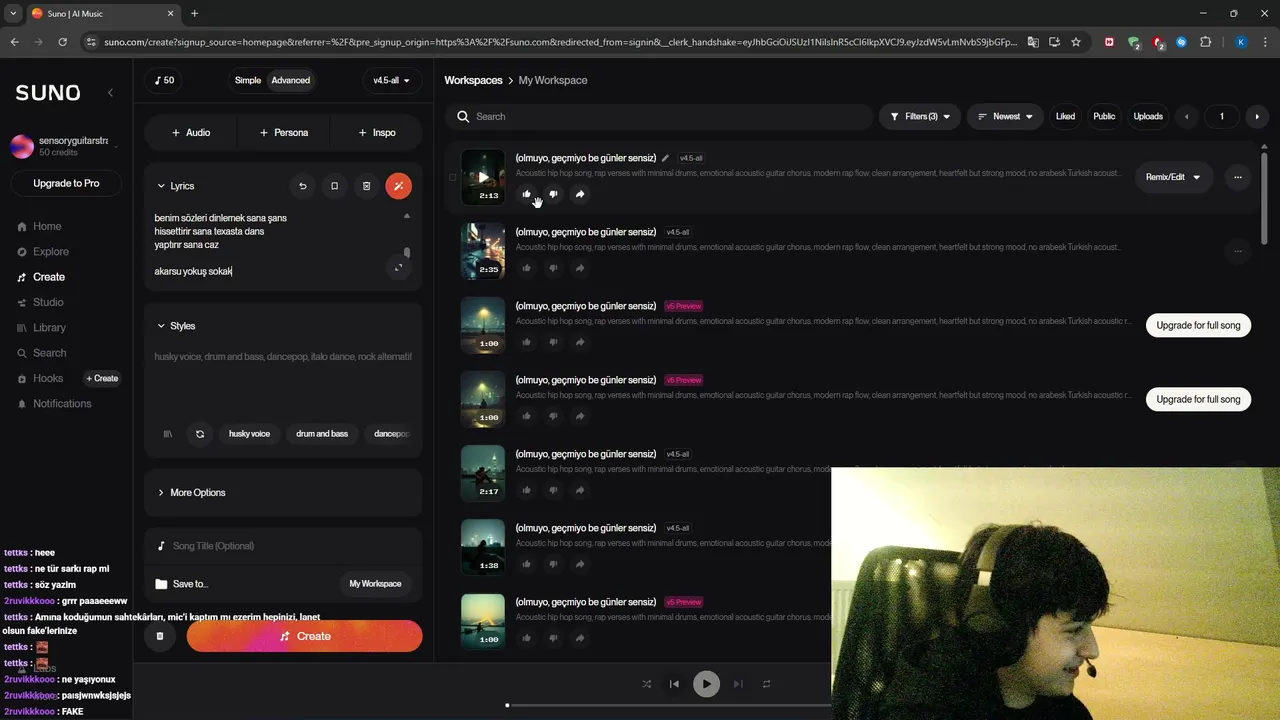Bookmark this page with Chrome's star icon

(x=1076, y=42)
